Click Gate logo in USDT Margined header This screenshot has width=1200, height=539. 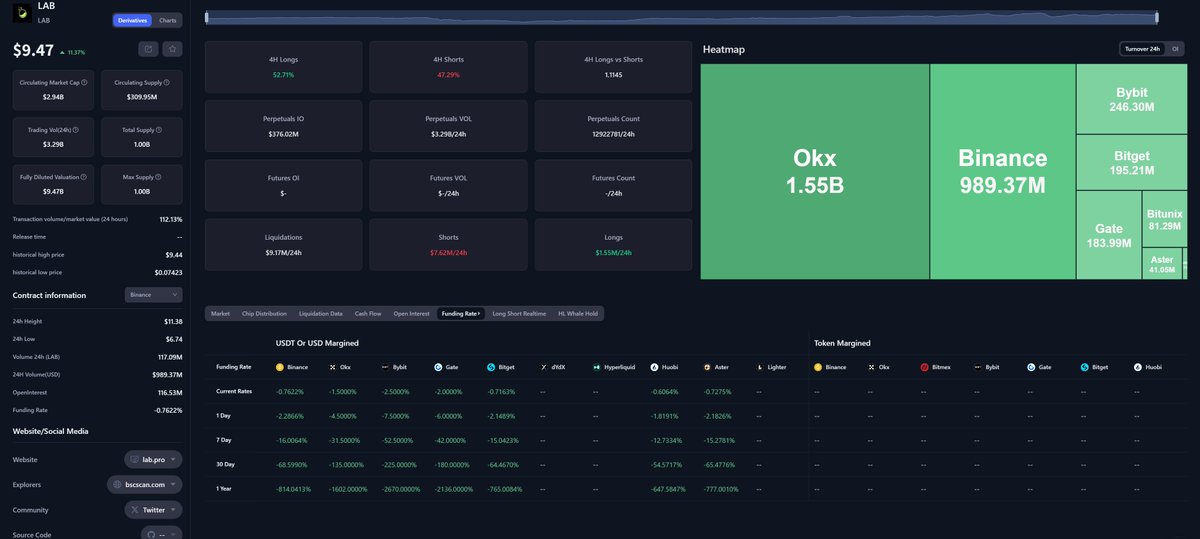tap(438, 367)
